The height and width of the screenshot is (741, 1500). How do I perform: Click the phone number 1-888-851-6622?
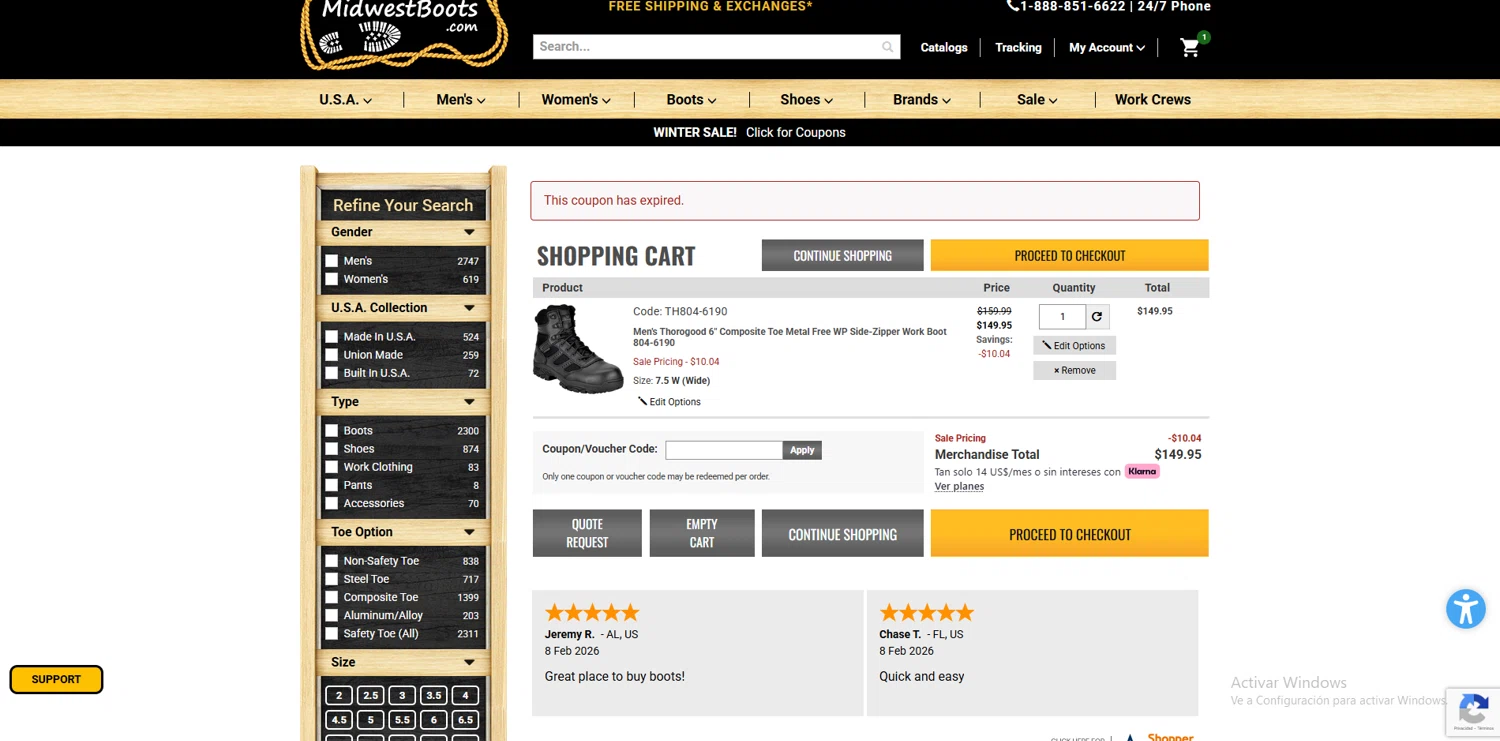1073,6
